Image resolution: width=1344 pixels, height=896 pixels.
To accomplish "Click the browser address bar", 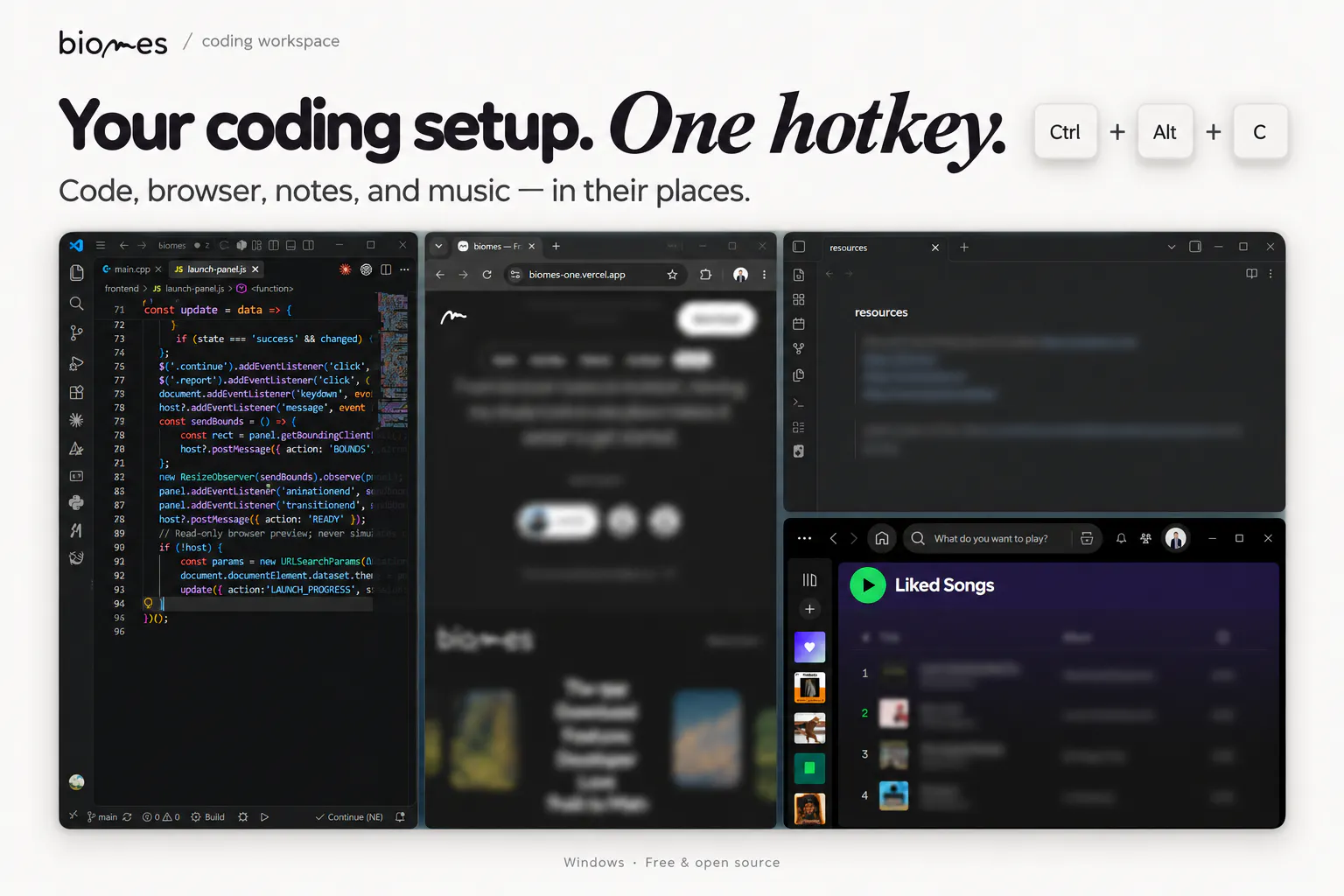I will [595, 275].
